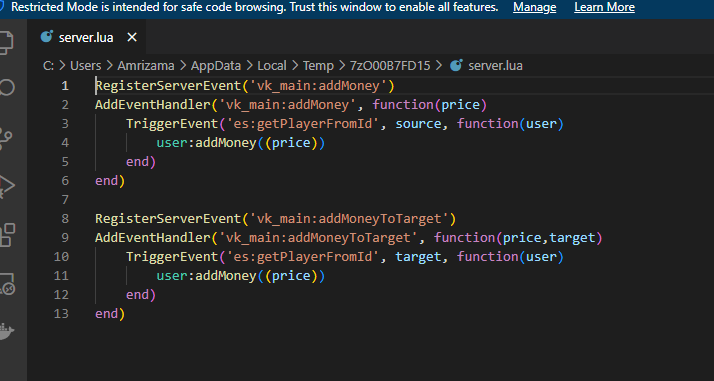The image size is (714, 381).
Task: Click Amrizama in the breadcrumb path
Action: click(x=146, y=66)
